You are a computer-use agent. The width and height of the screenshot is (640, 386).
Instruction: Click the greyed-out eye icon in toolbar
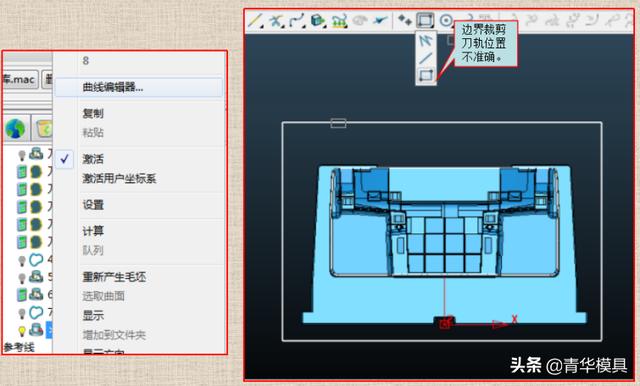(360, 20)
